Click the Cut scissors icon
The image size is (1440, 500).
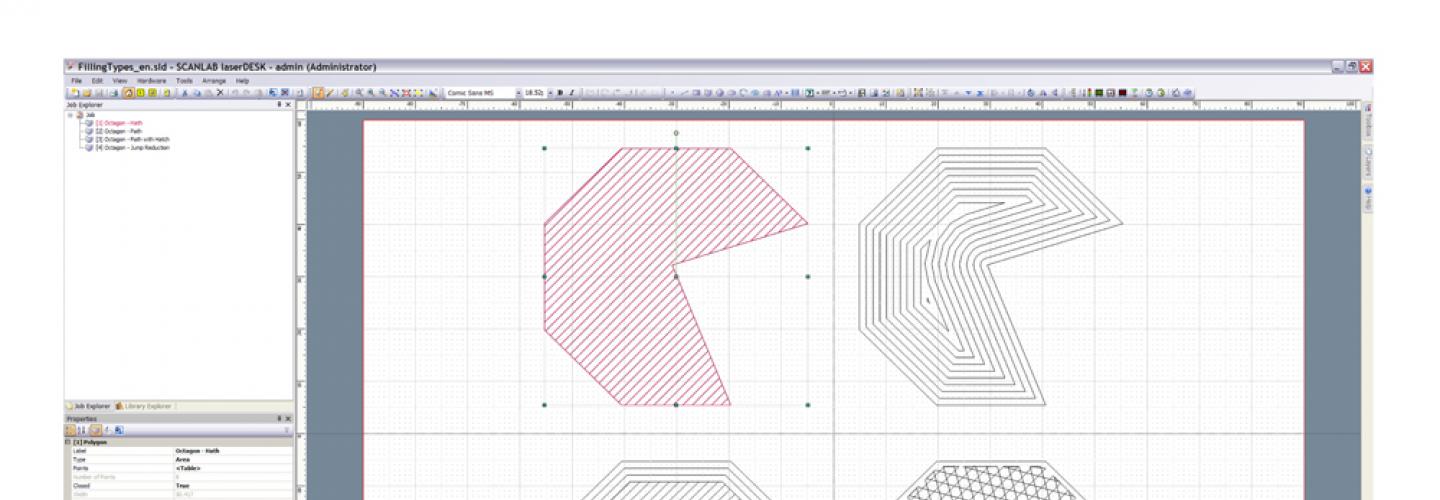pyautogui.click(x=186, y=92)
